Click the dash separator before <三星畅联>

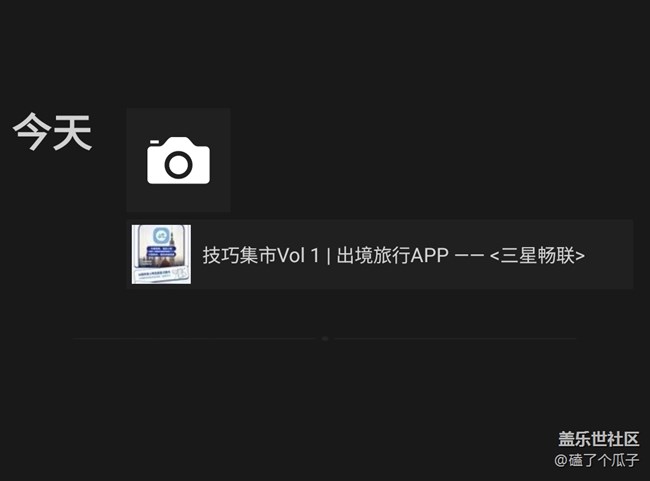tap(469, 255)
